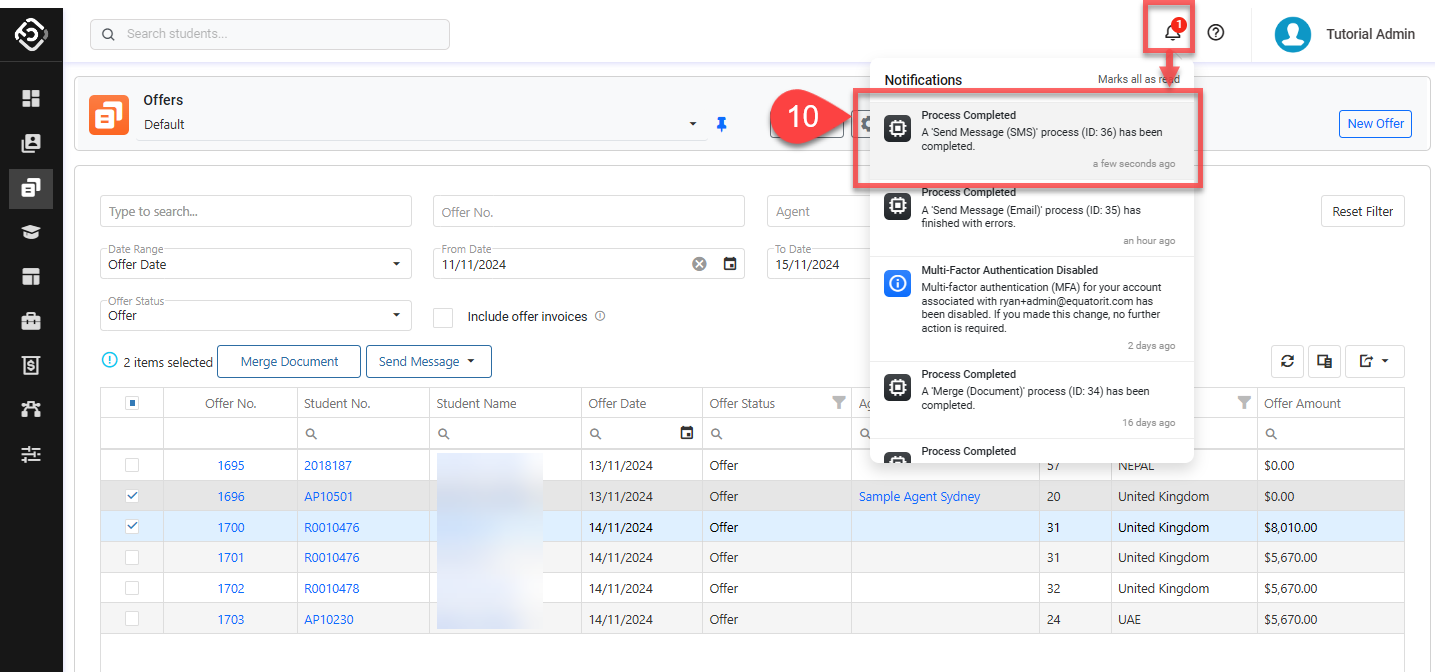The width and height of the screenshot is (1435, 672).
Task: Click the pin icon beside Default view
Action: pyautogui.click(x=722, y=124)
